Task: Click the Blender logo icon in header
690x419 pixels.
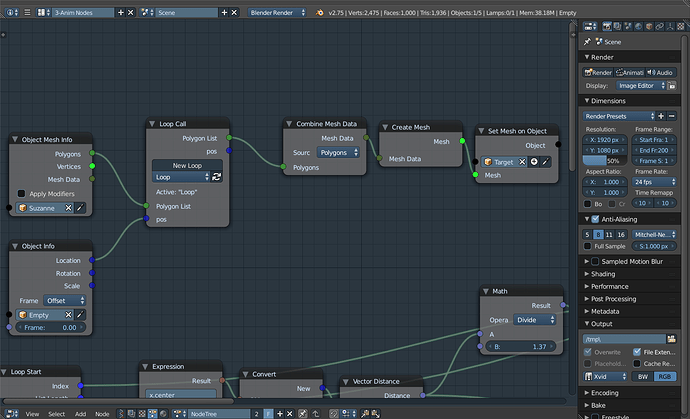Action: tap(319, 12)
